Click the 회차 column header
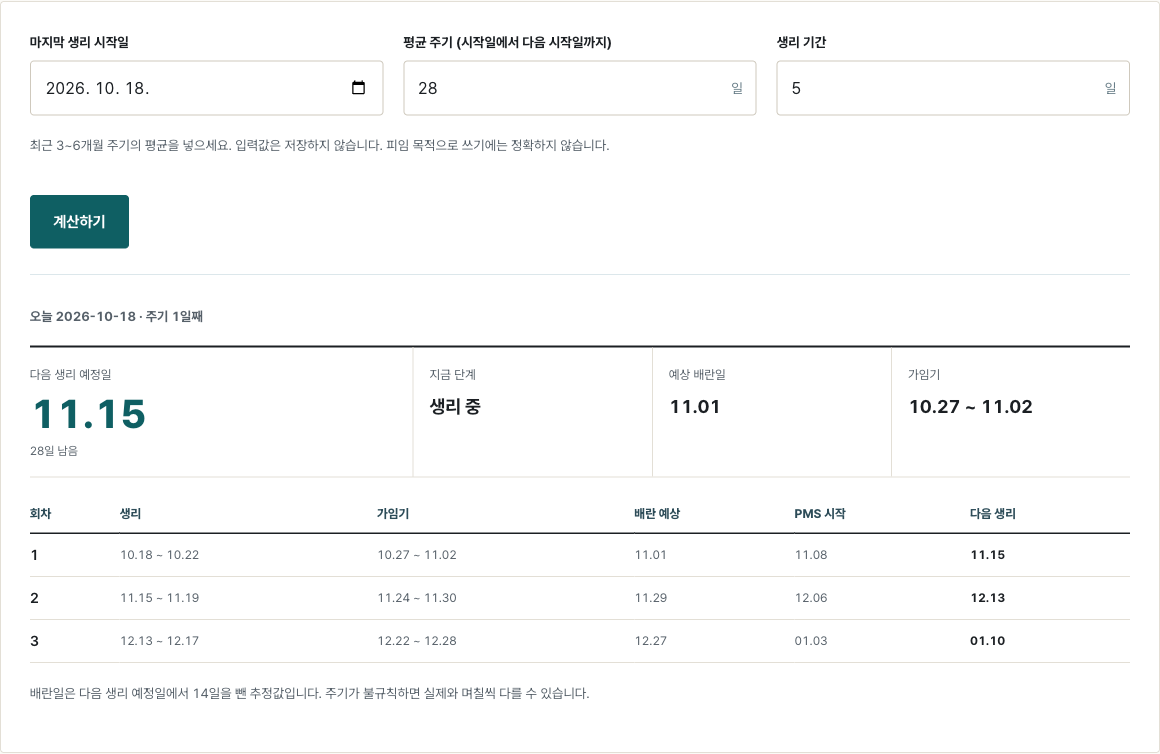This screenshot has width=1160, height=754. pyautogui.click(x=41, y=514)
